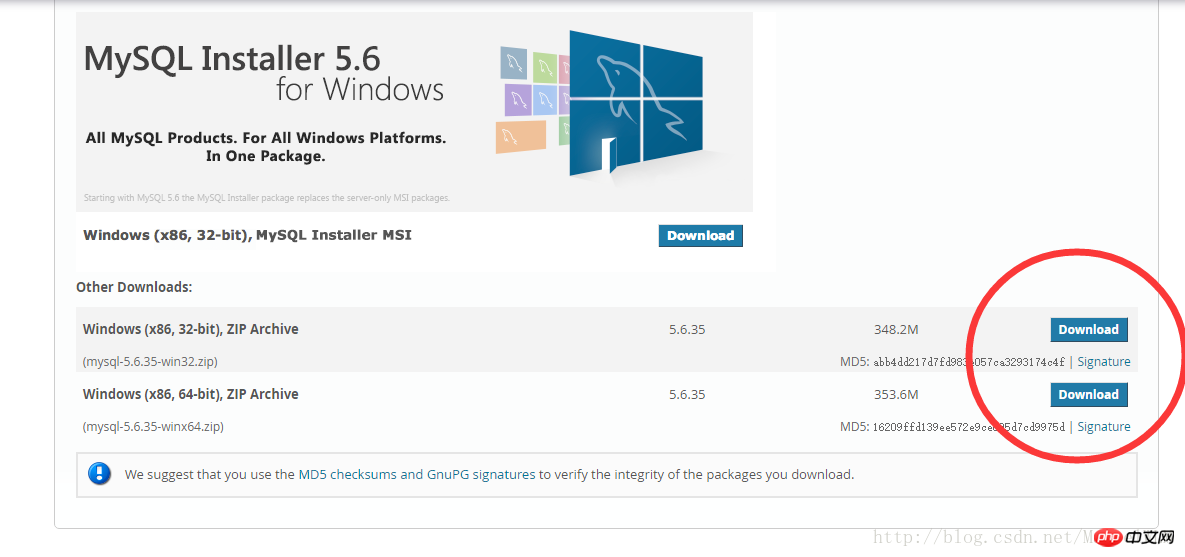The width and height of the screenshot is (1185, 557).
Task: Open Signature link for win32 zip
Action: (x=1103, y=361)
